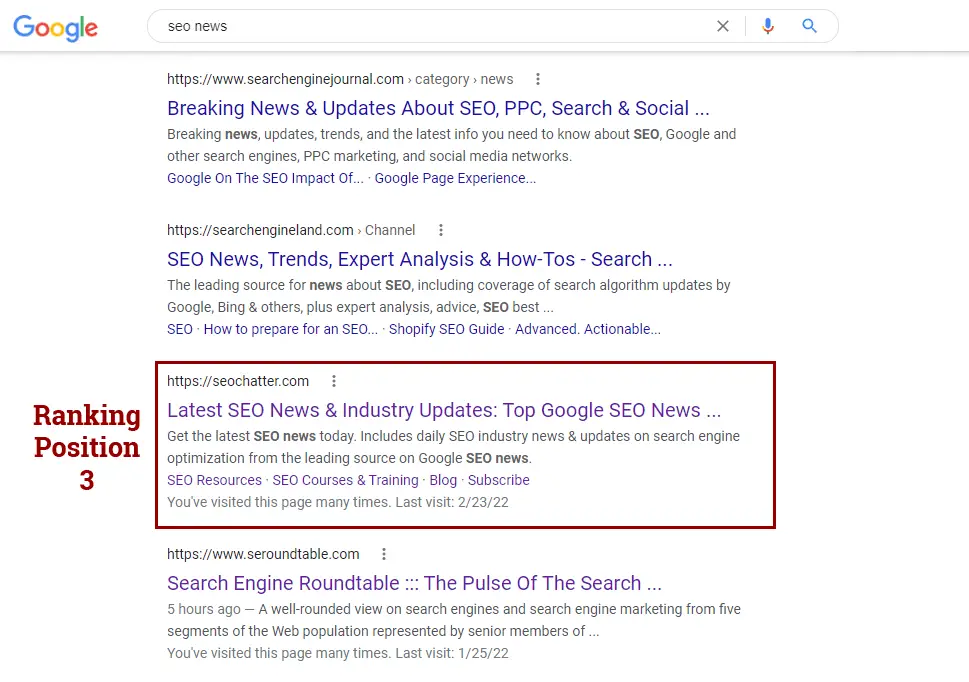Click the Google logo
Image resolution: width=969 pixels, height=682 pixels.
pyautogui.click(x=56, y=28)
